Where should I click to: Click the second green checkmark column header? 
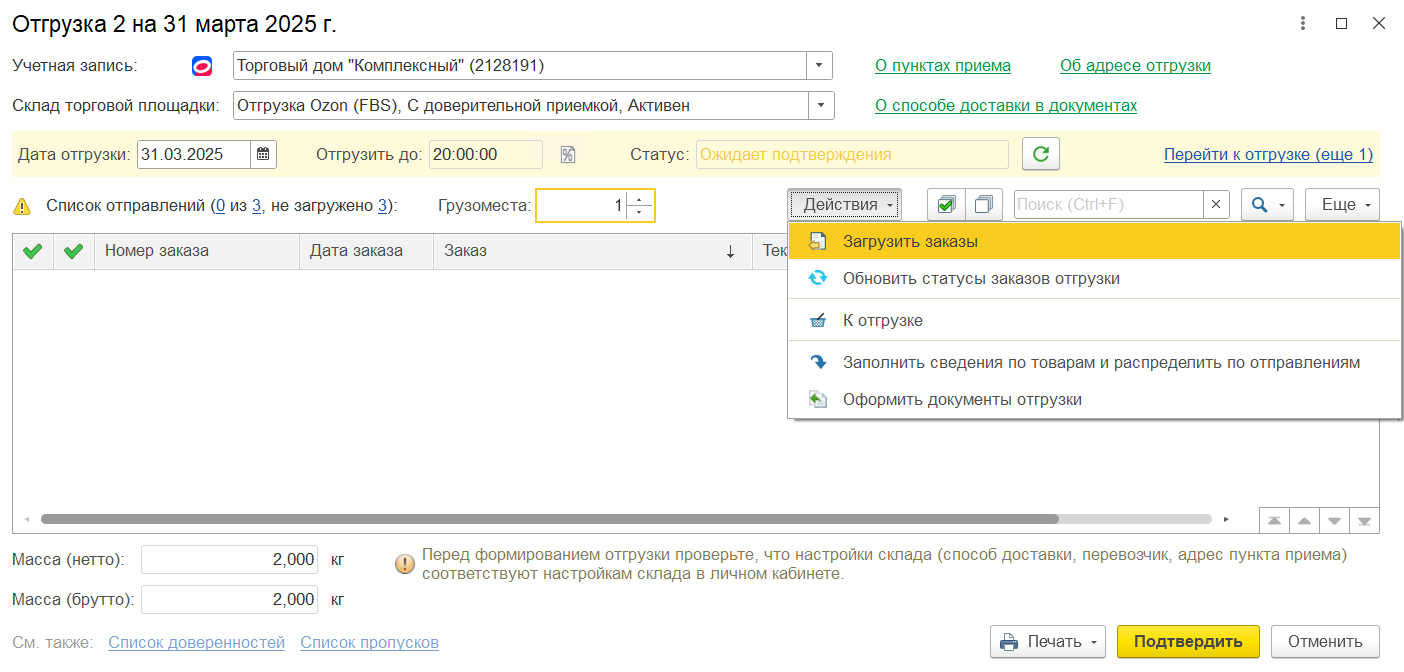coord(73,251)
